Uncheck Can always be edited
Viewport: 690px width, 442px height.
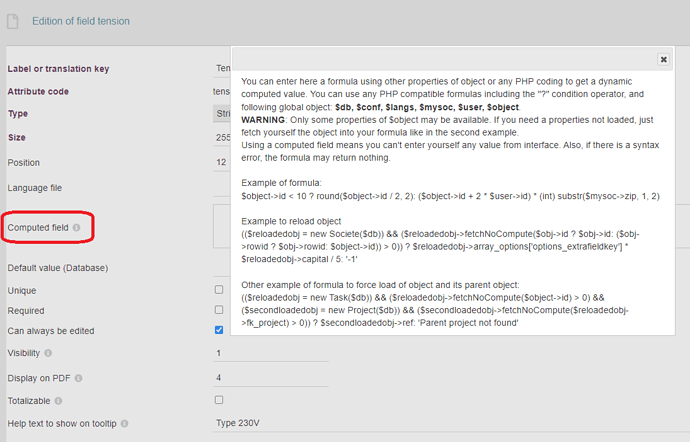[x=219, y=330]
